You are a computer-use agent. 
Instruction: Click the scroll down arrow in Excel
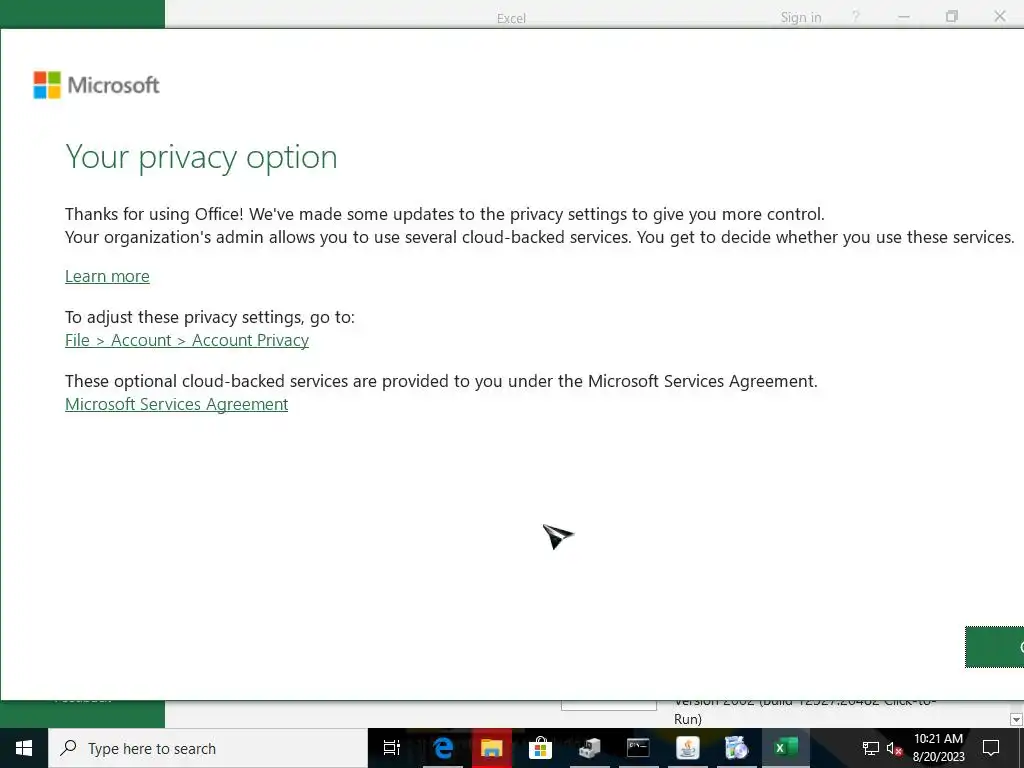[1016, 720]
